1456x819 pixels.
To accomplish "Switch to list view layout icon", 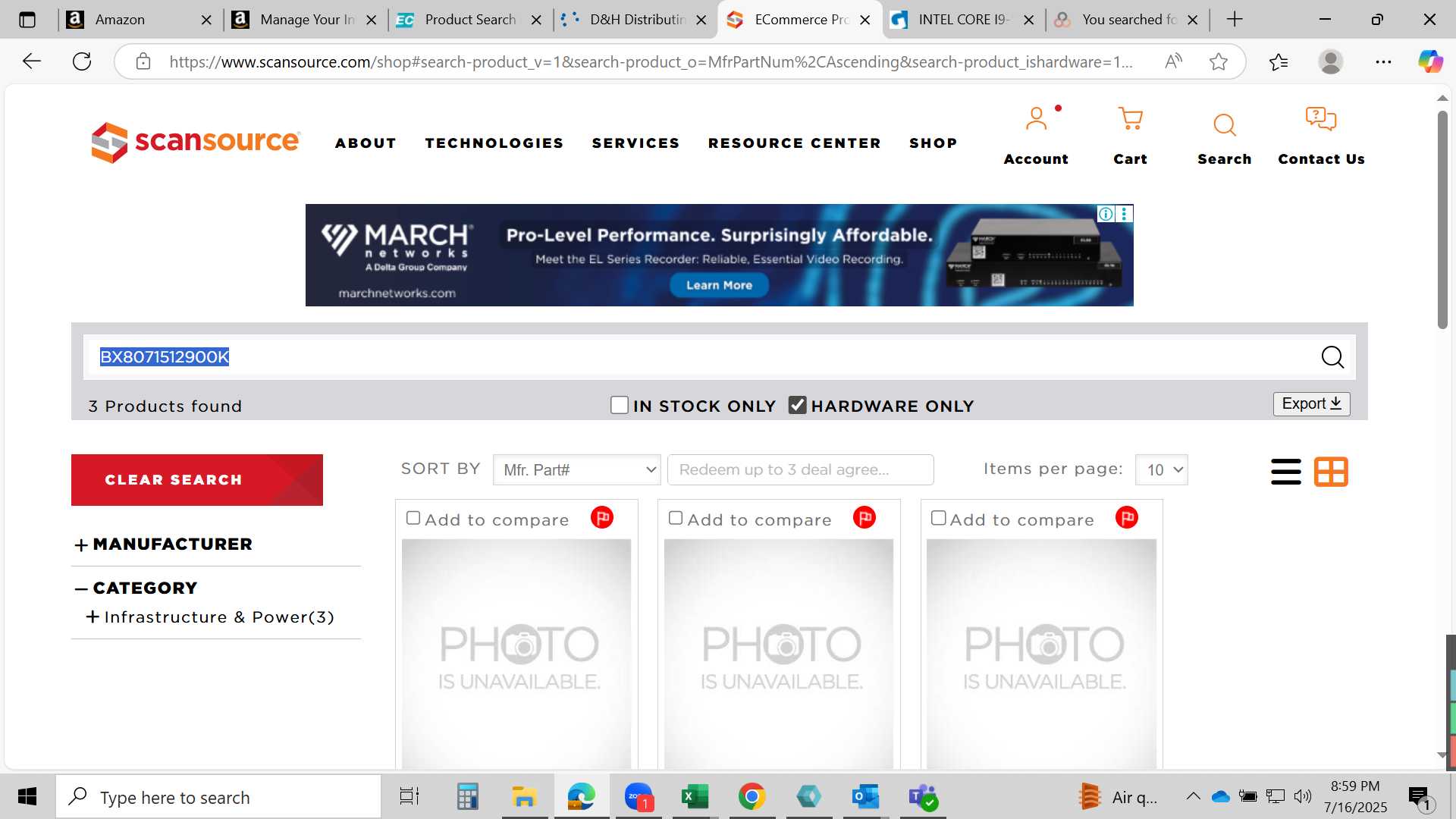I will (x=1286, y=472).
